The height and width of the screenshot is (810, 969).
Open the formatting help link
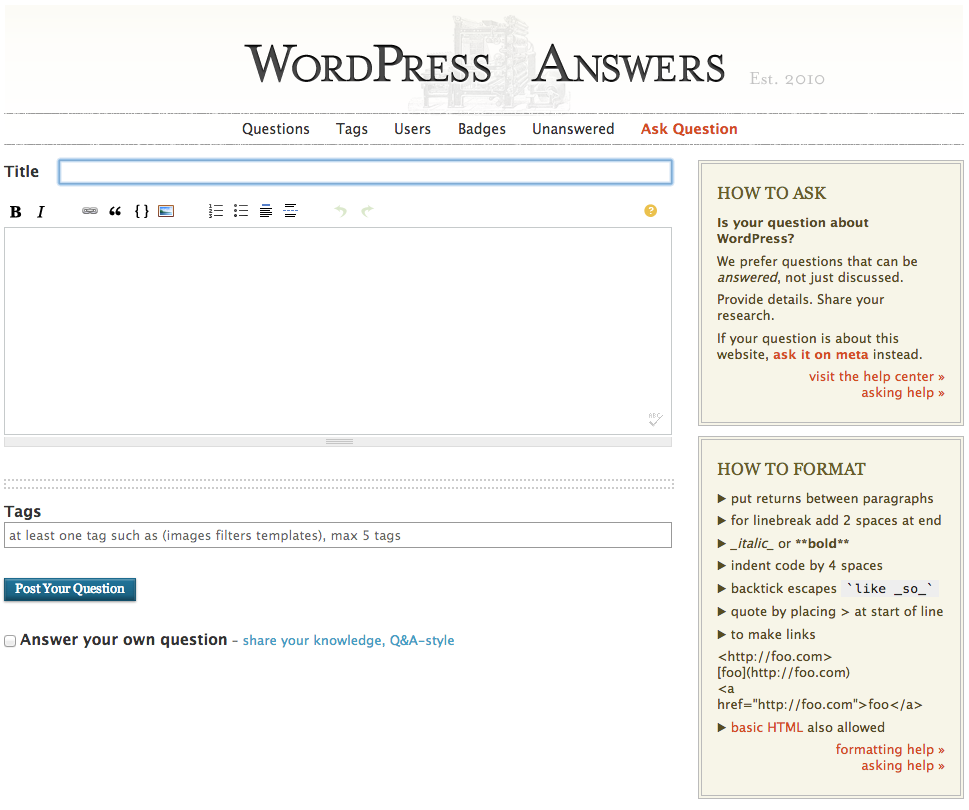(890, 749)
